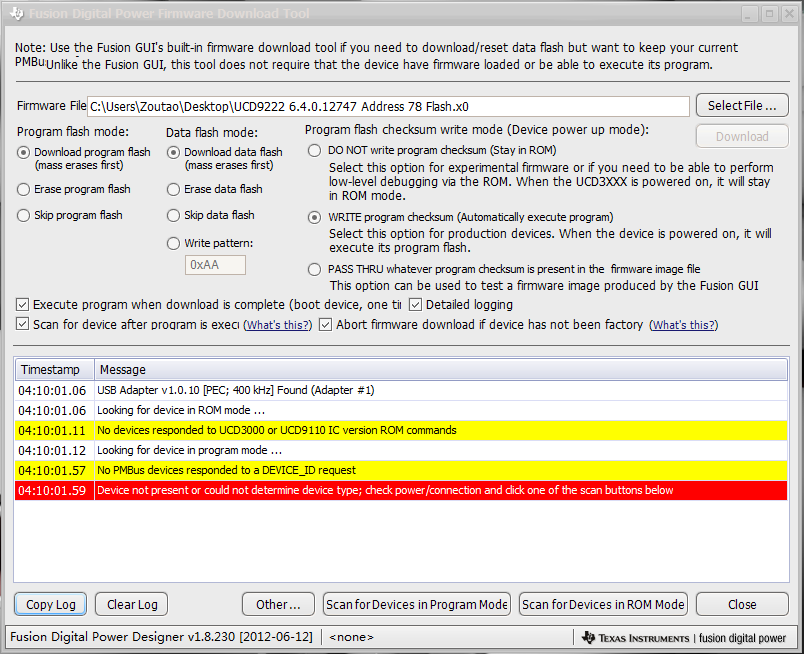Click the Select File button
Viewport: 804px width, 654px height.
[x=742, y=106]
